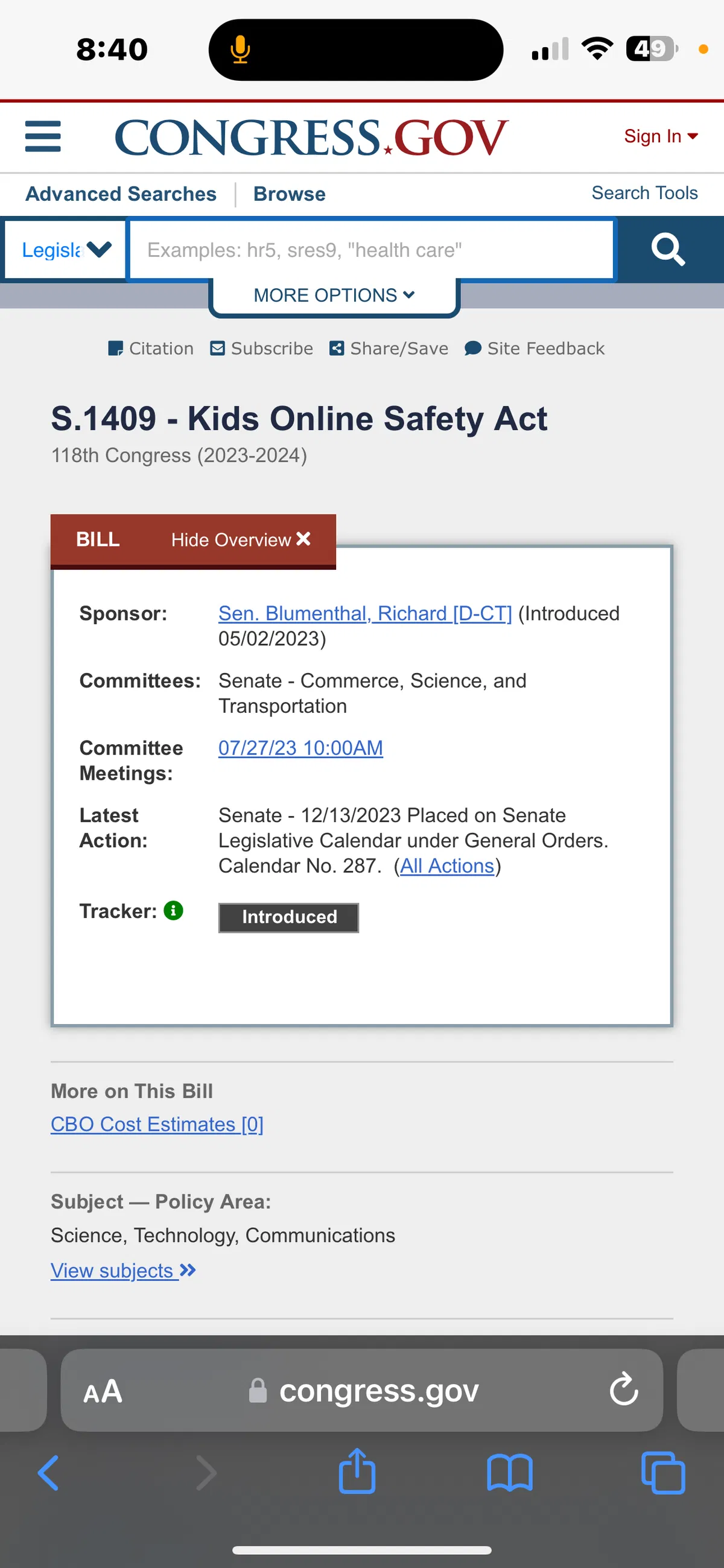The height and width of the screenshot is (1568, 724).
Task: Tap the AA reader settings button
Action: click(103, 1391)
